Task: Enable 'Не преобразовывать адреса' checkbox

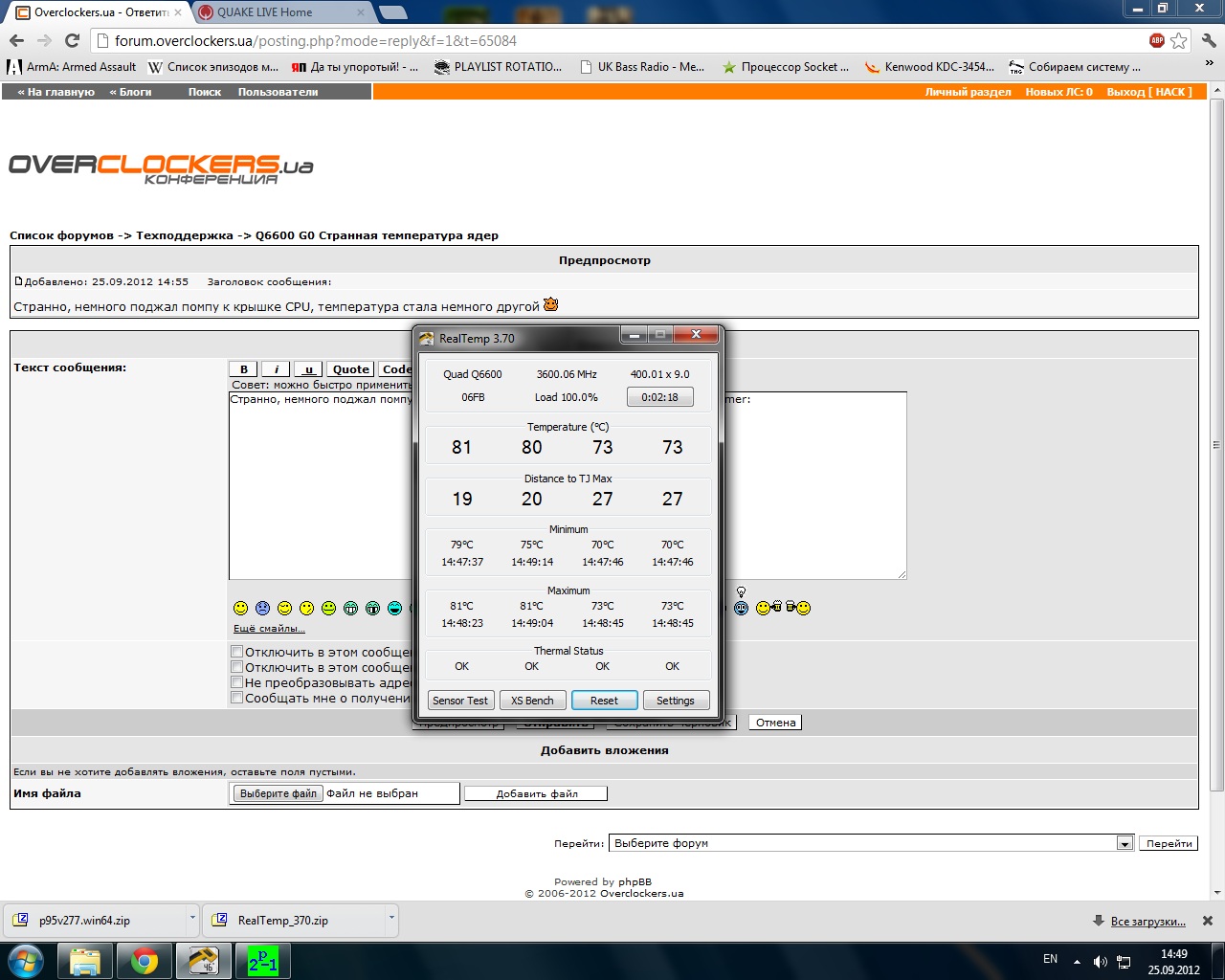Action: tap(236, 682)
